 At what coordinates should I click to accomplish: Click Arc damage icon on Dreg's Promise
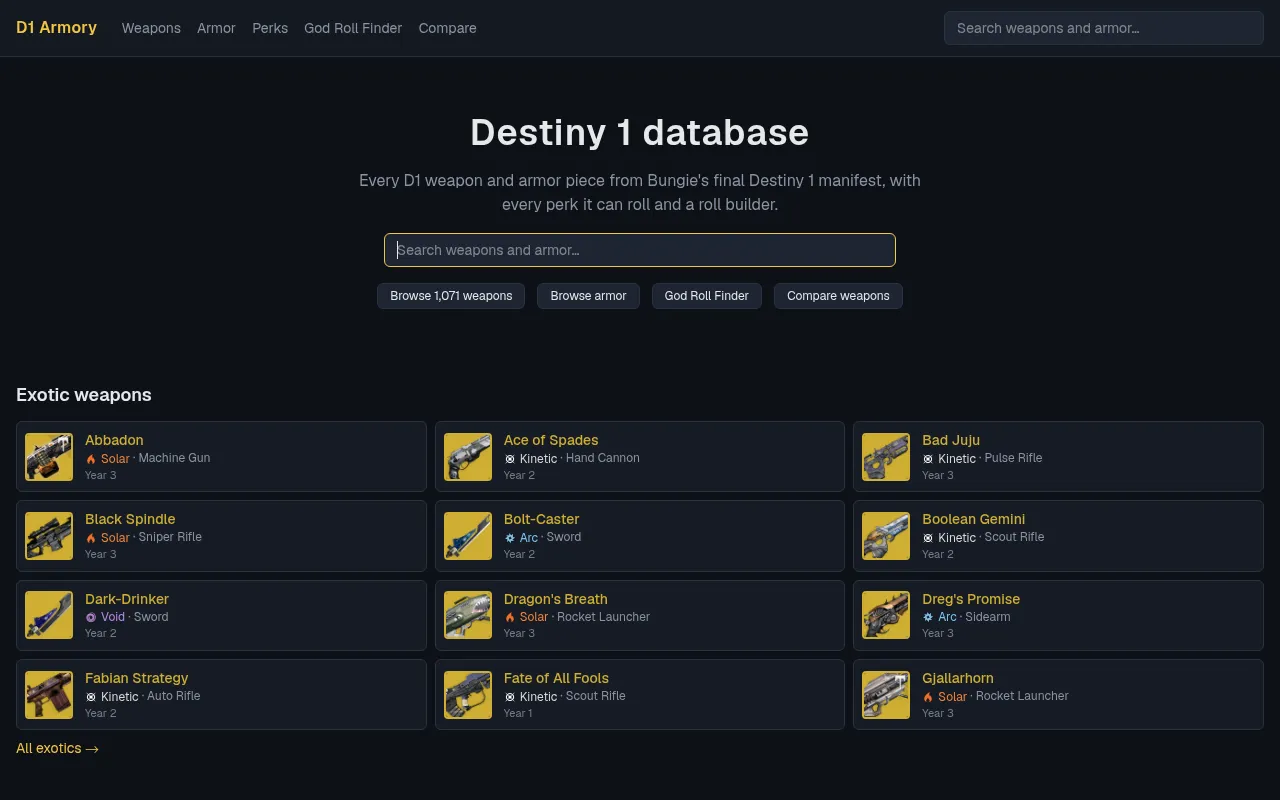point(928,617)
